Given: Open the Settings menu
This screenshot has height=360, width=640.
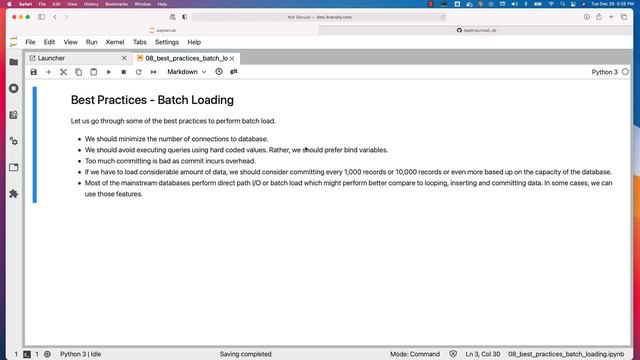Looking at the screenshot, I should [x=167, y=42].
